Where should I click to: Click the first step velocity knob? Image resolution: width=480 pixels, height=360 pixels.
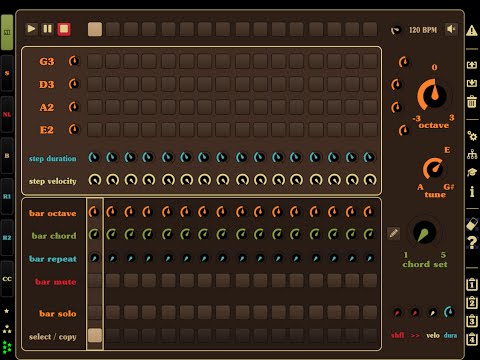pos(95,180)
